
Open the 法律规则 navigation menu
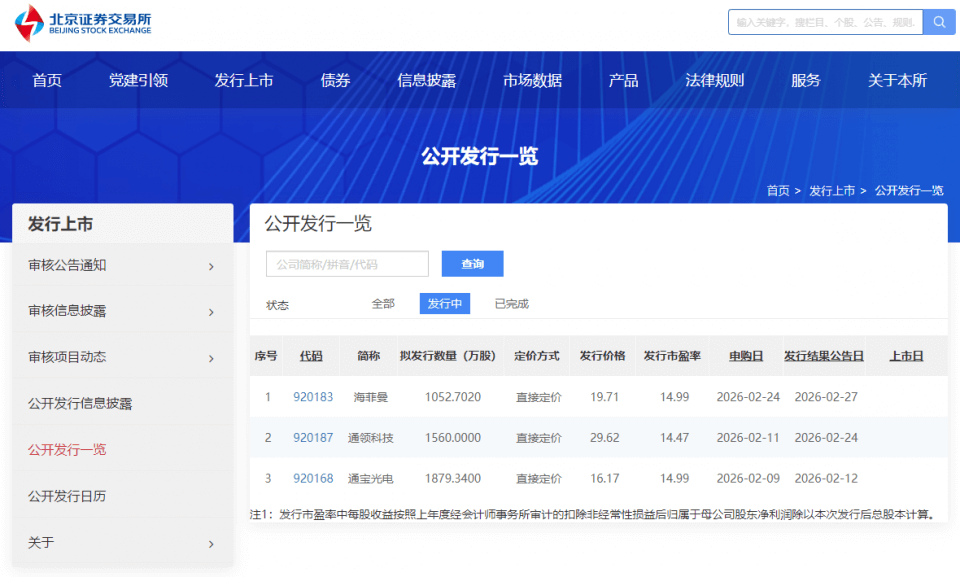tap(714, 81)
